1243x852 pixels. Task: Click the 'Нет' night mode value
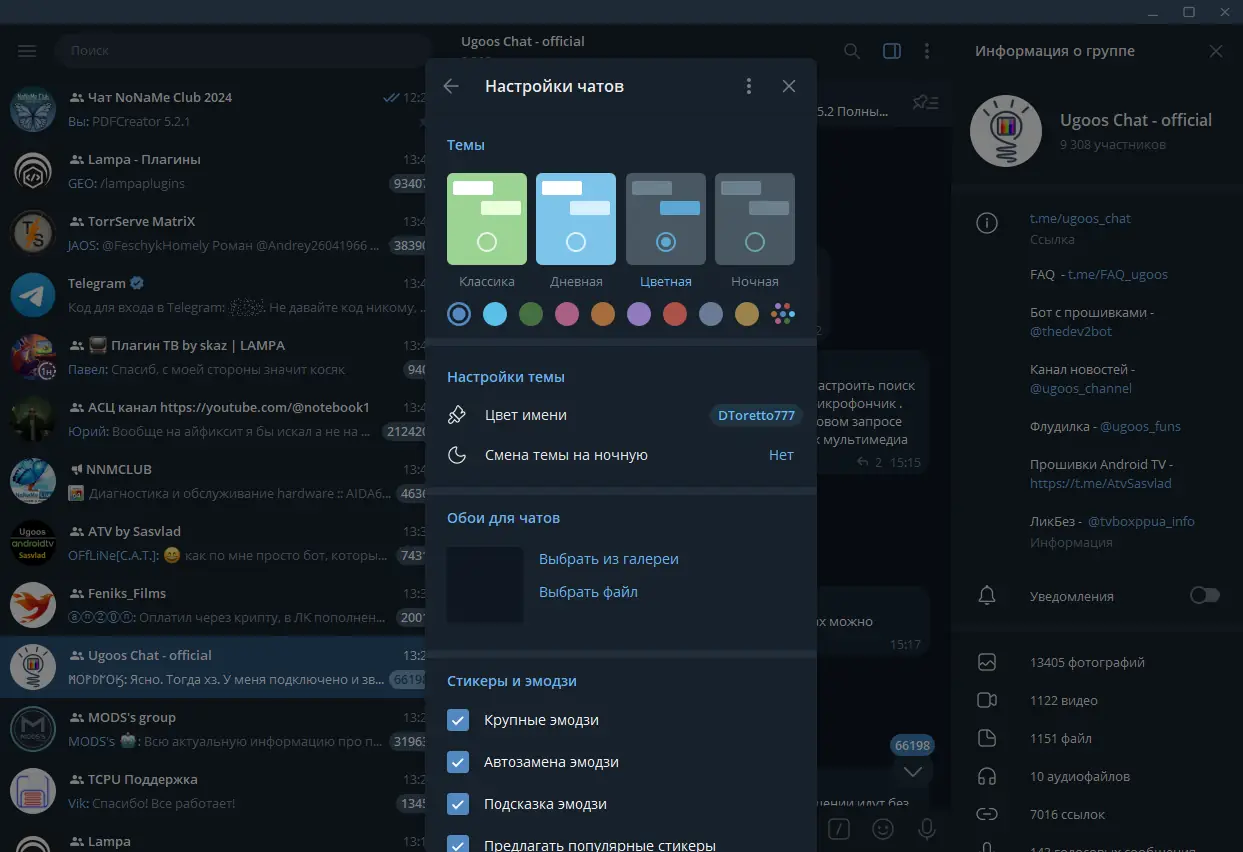pyautogui.click(x=781, y=455)
